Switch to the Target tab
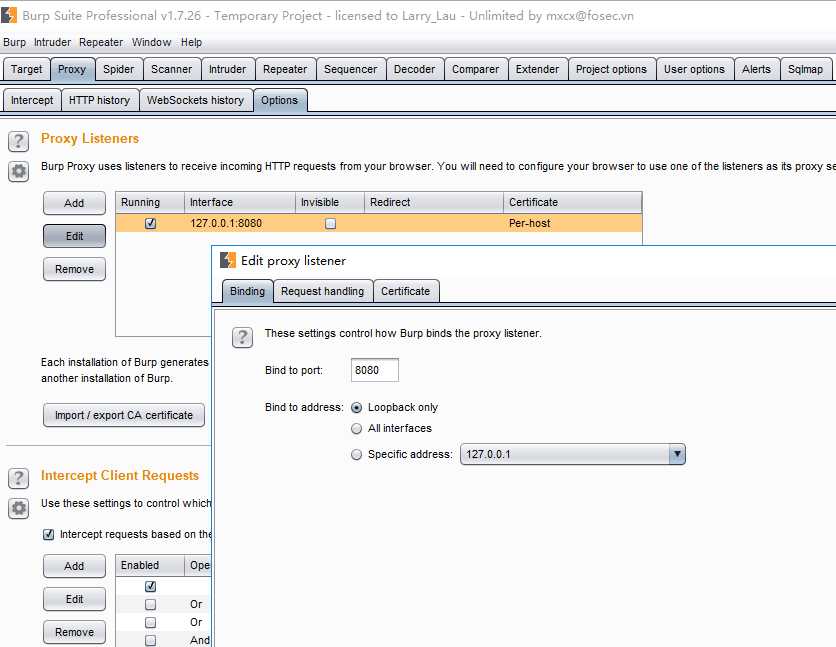This screenshot has width=836, height=647. pos(26,69)
